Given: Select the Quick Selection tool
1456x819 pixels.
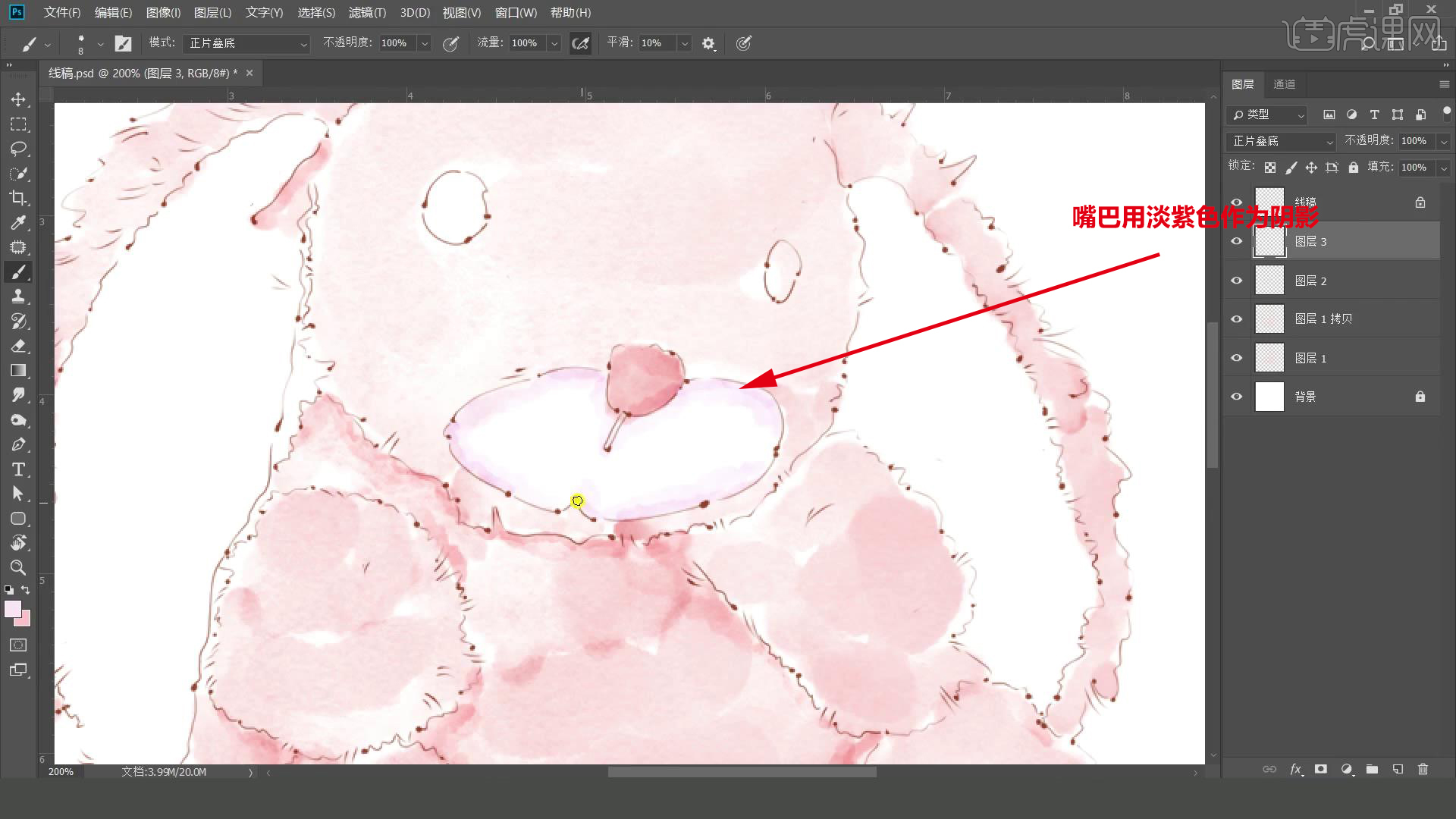Looking at the screenshot, I should point(18,174).
